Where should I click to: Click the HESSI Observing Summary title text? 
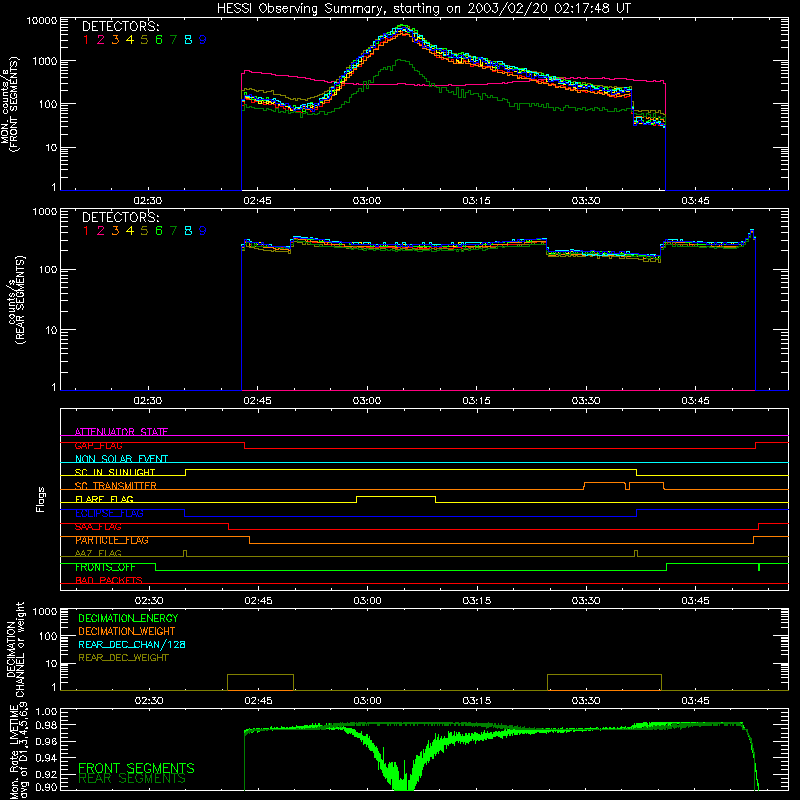click(x=423, y=9)
